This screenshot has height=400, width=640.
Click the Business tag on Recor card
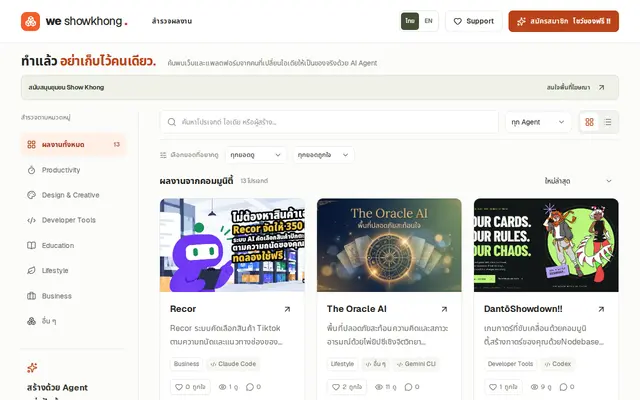point(187,364)
